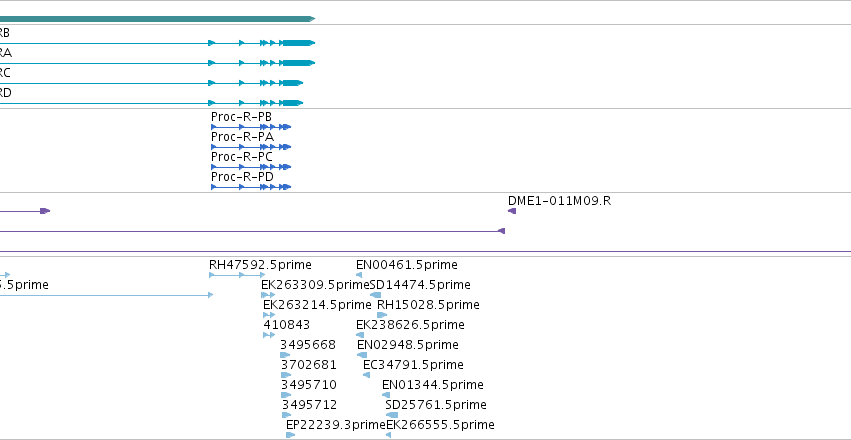Image resolution: width=851 pixels, height=440 pixels.
Task: Click the Proc-R-PD blue exon track
Action: click(x=251, y=187)
